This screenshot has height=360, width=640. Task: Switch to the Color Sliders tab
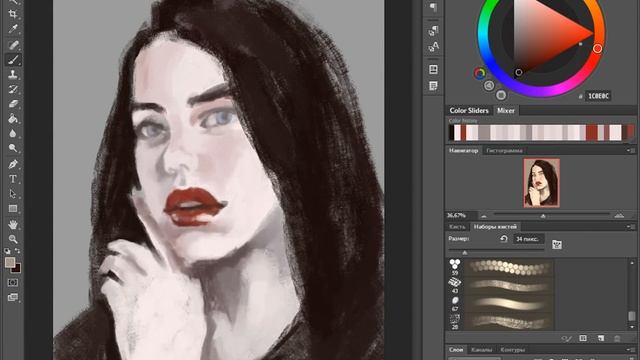pos(469,110)
